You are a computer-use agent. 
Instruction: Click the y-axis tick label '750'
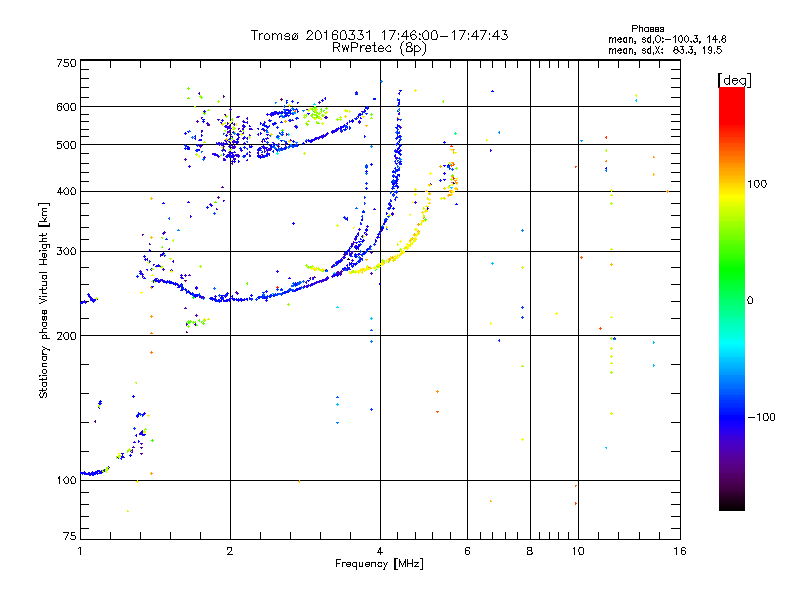[67, 63]
